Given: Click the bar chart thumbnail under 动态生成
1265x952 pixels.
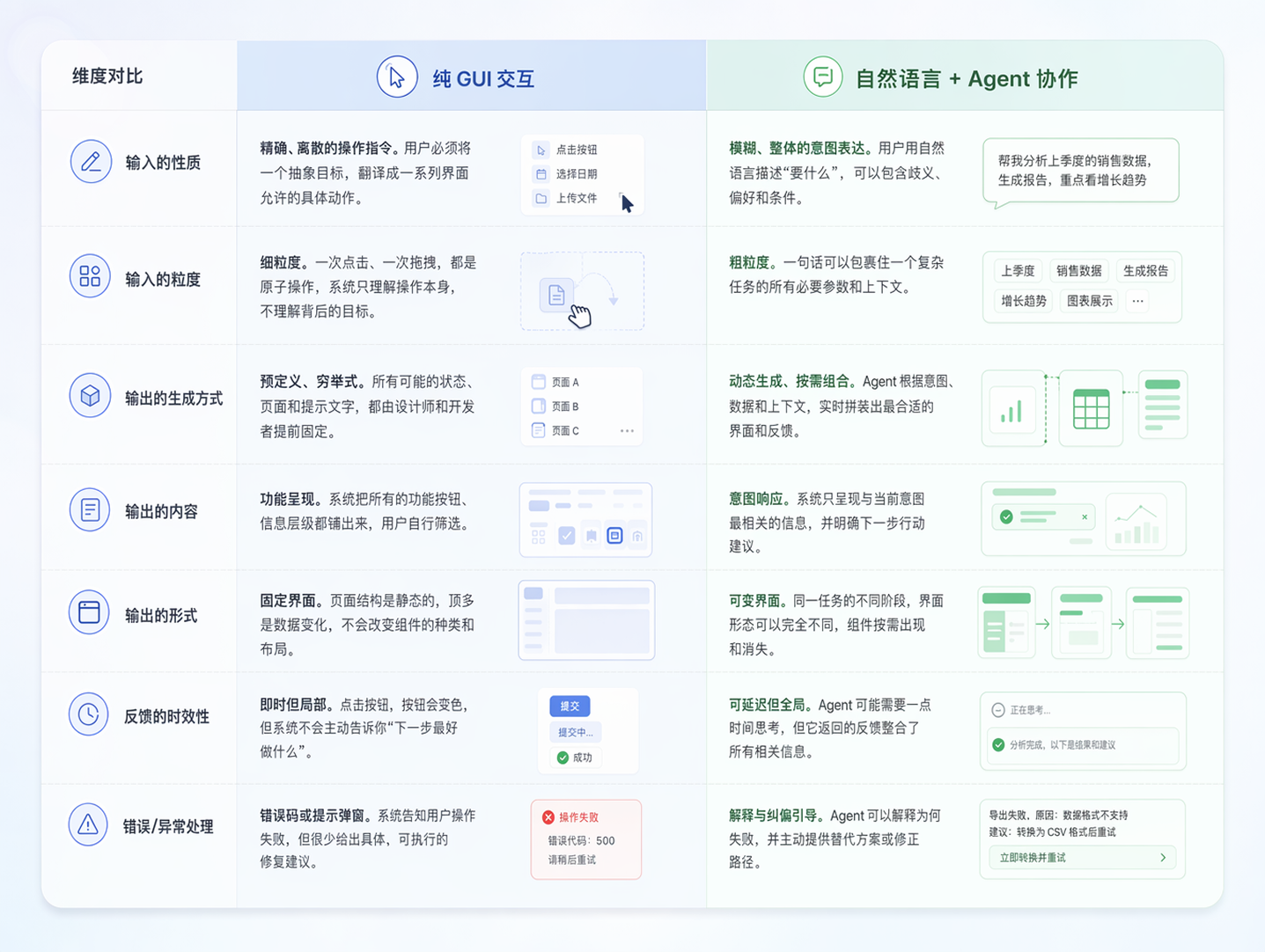Looking at the screenshot, I should [1011, 410].
